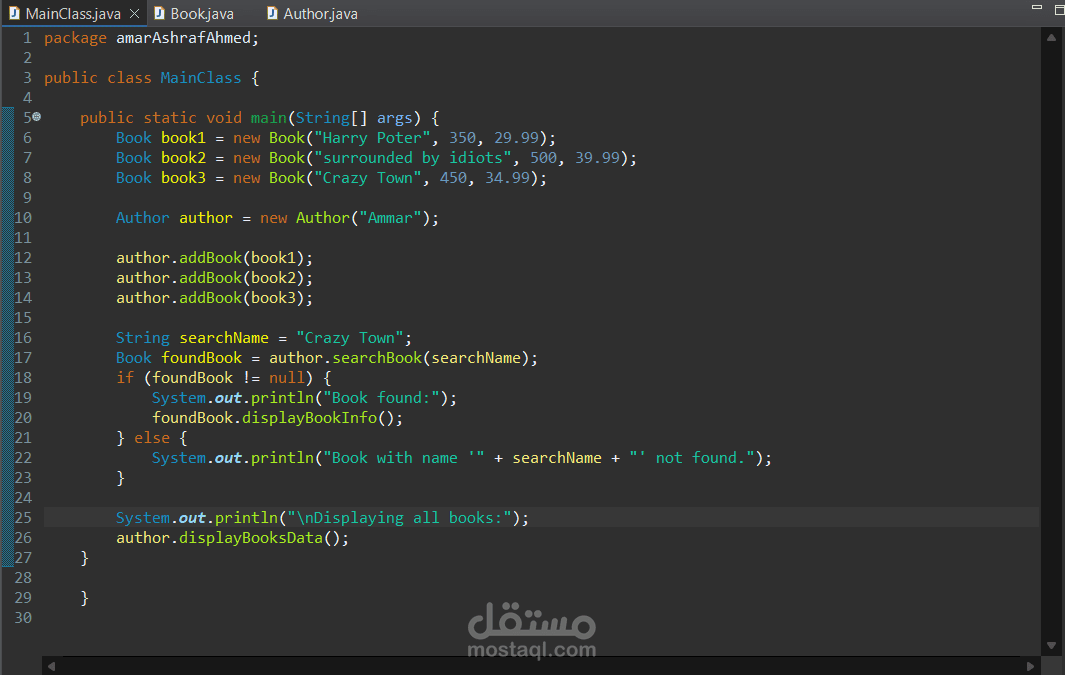
Task: Click the book3 variable declaration
Action: [183, 178]
